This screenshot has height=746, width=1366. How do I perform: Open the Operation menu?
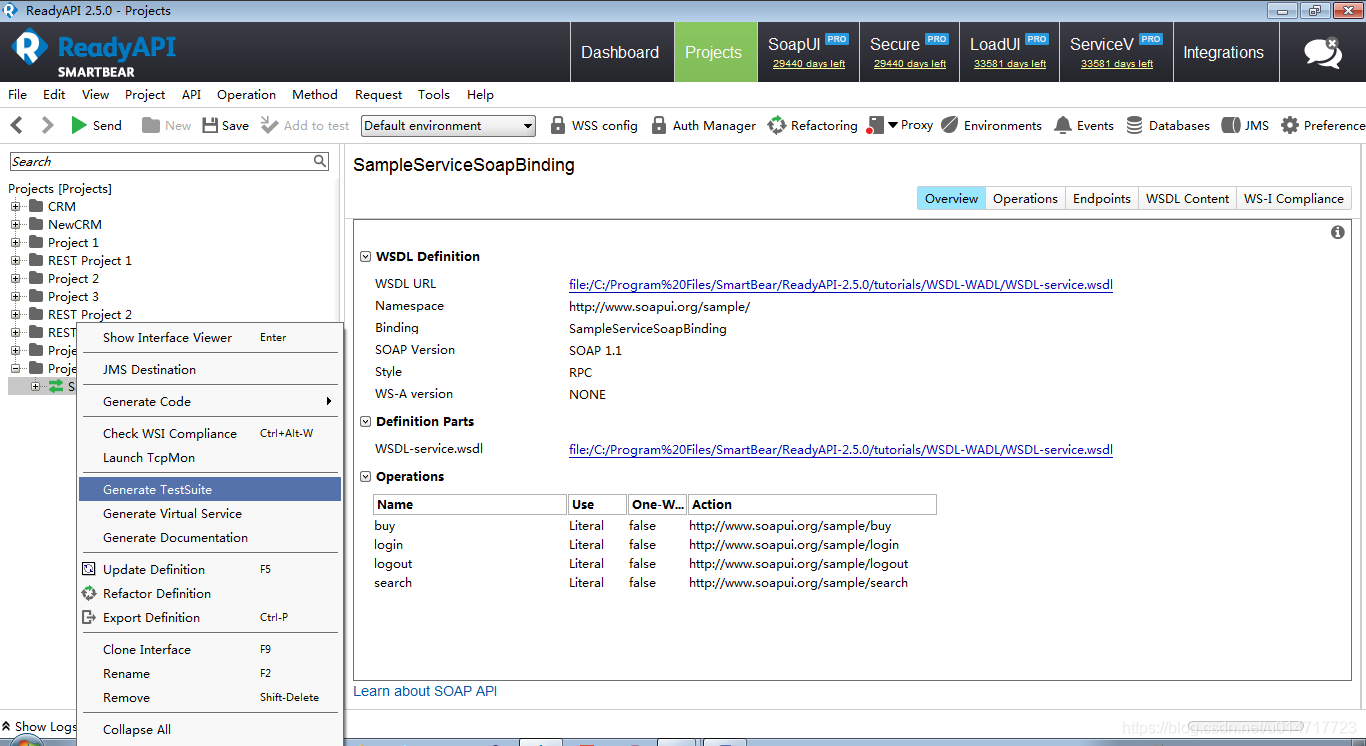(x=246, y=95)
